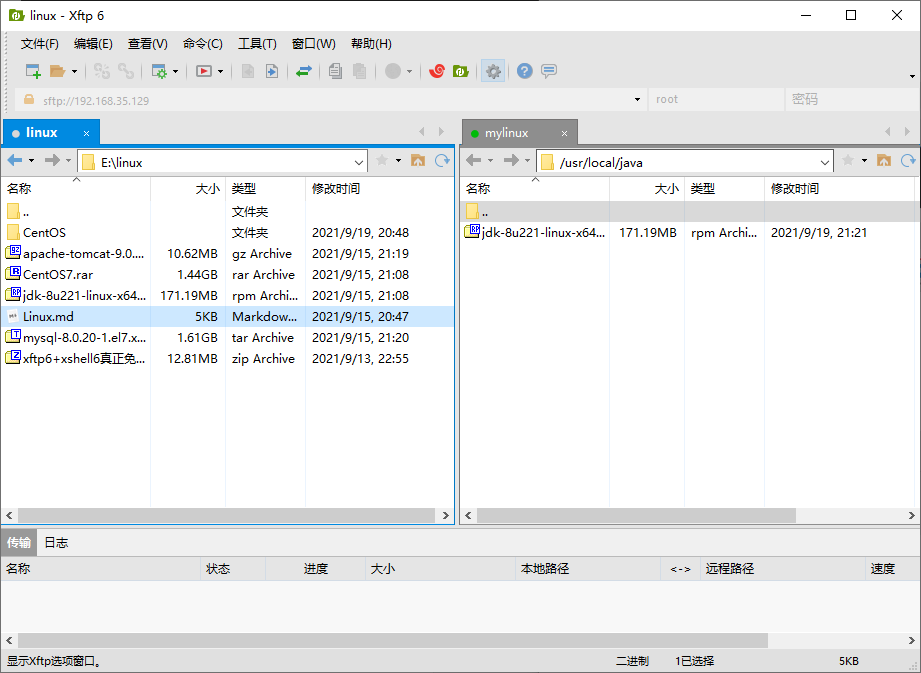Screen dimensions: 921x673
Task: Click the paste toolbar icon
Action: 359,71
